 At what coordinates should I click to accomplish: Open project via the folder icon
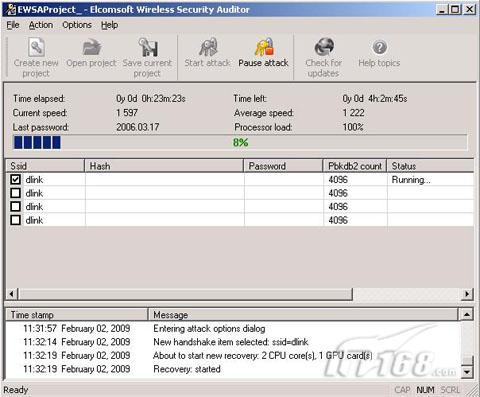[92, 47]
